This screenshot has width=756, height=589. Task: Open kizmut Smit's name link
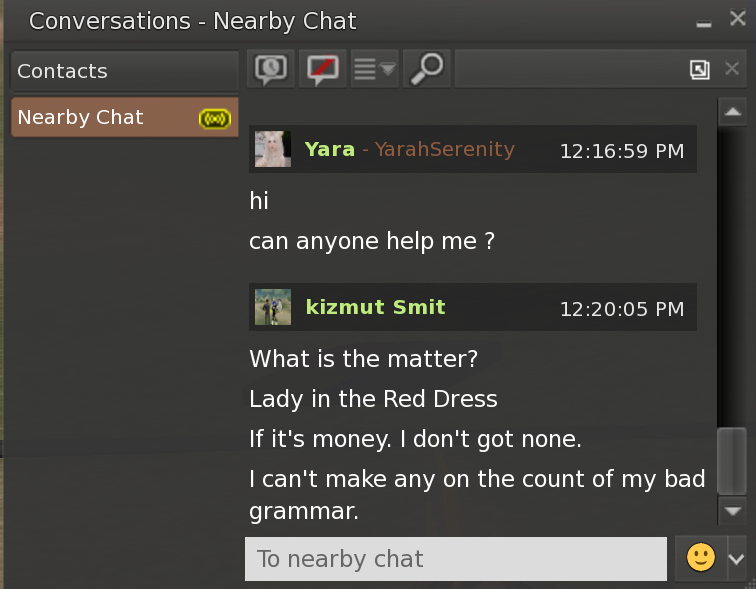(375, 307)
